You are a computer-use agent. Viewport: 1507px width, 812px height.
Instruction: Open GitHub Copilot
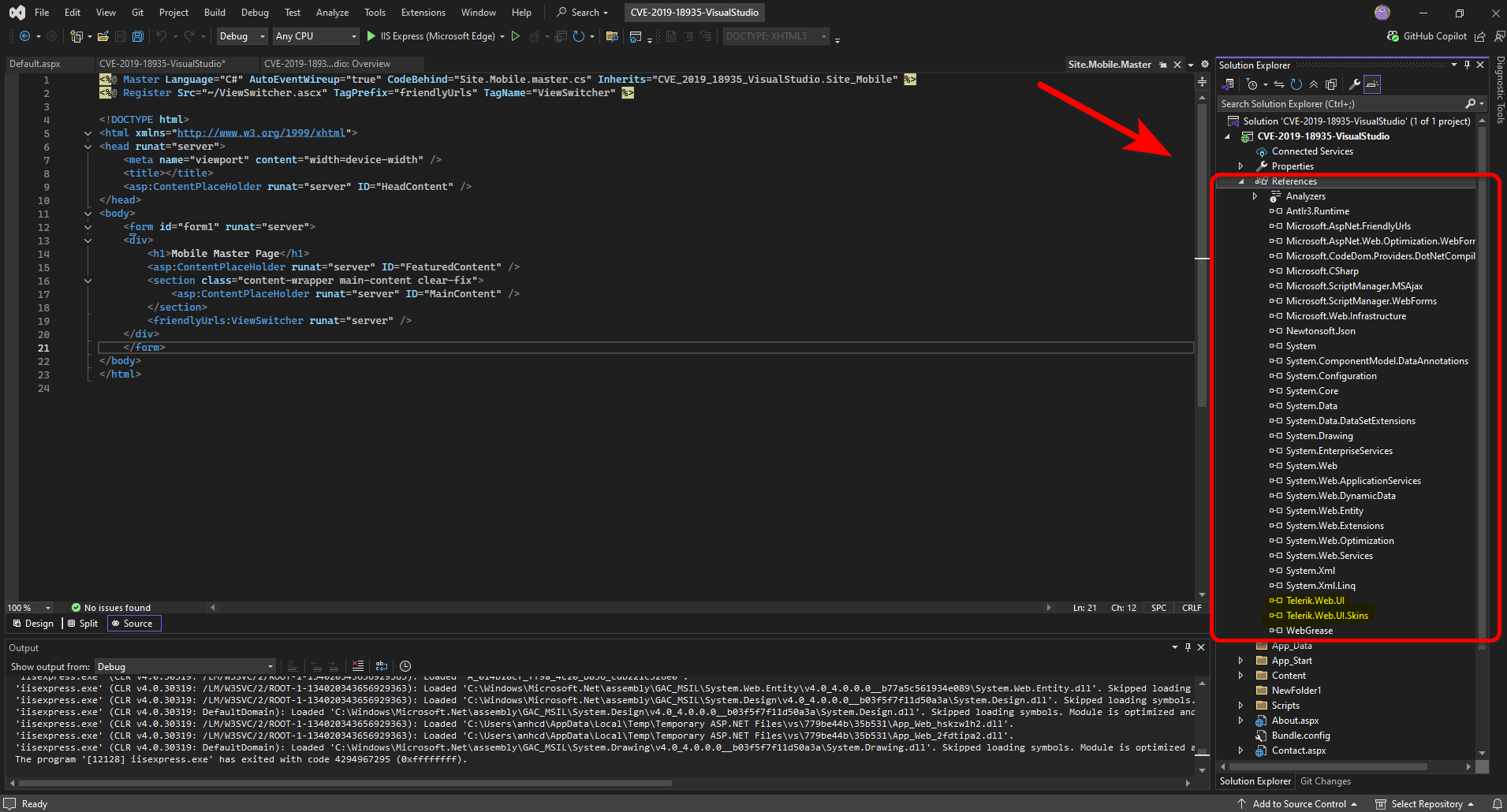1427,36
